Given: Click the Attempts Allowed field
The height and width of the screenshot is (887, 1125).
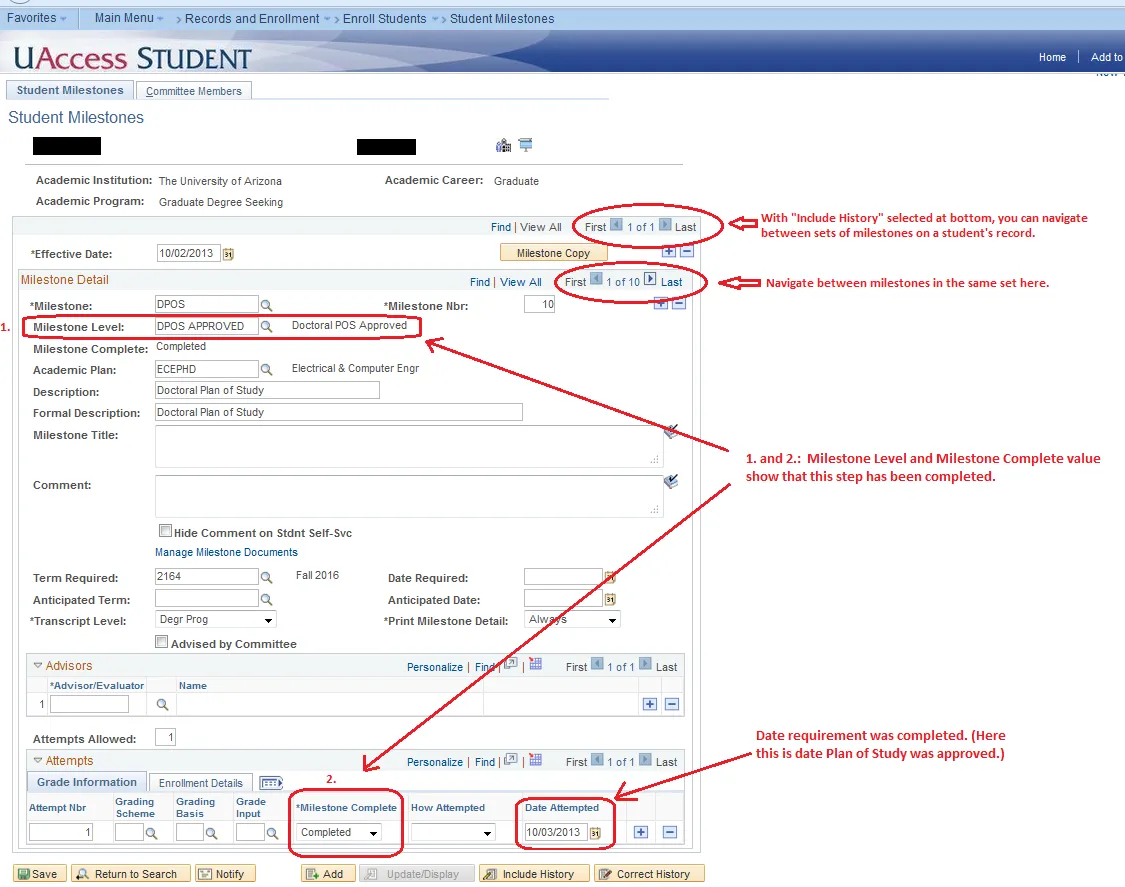Looking at the screenshot, I should 165,737.
